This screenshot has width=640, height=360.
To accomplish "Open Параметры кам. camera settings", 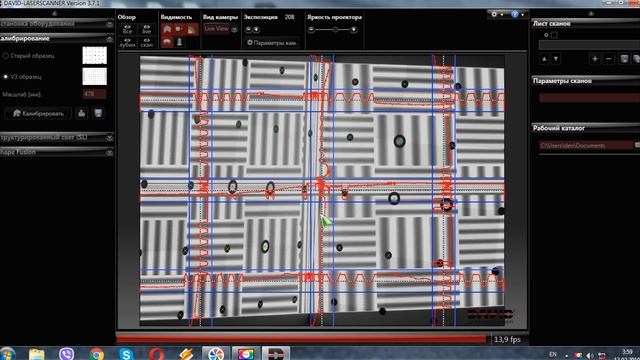I will (272, 42).
